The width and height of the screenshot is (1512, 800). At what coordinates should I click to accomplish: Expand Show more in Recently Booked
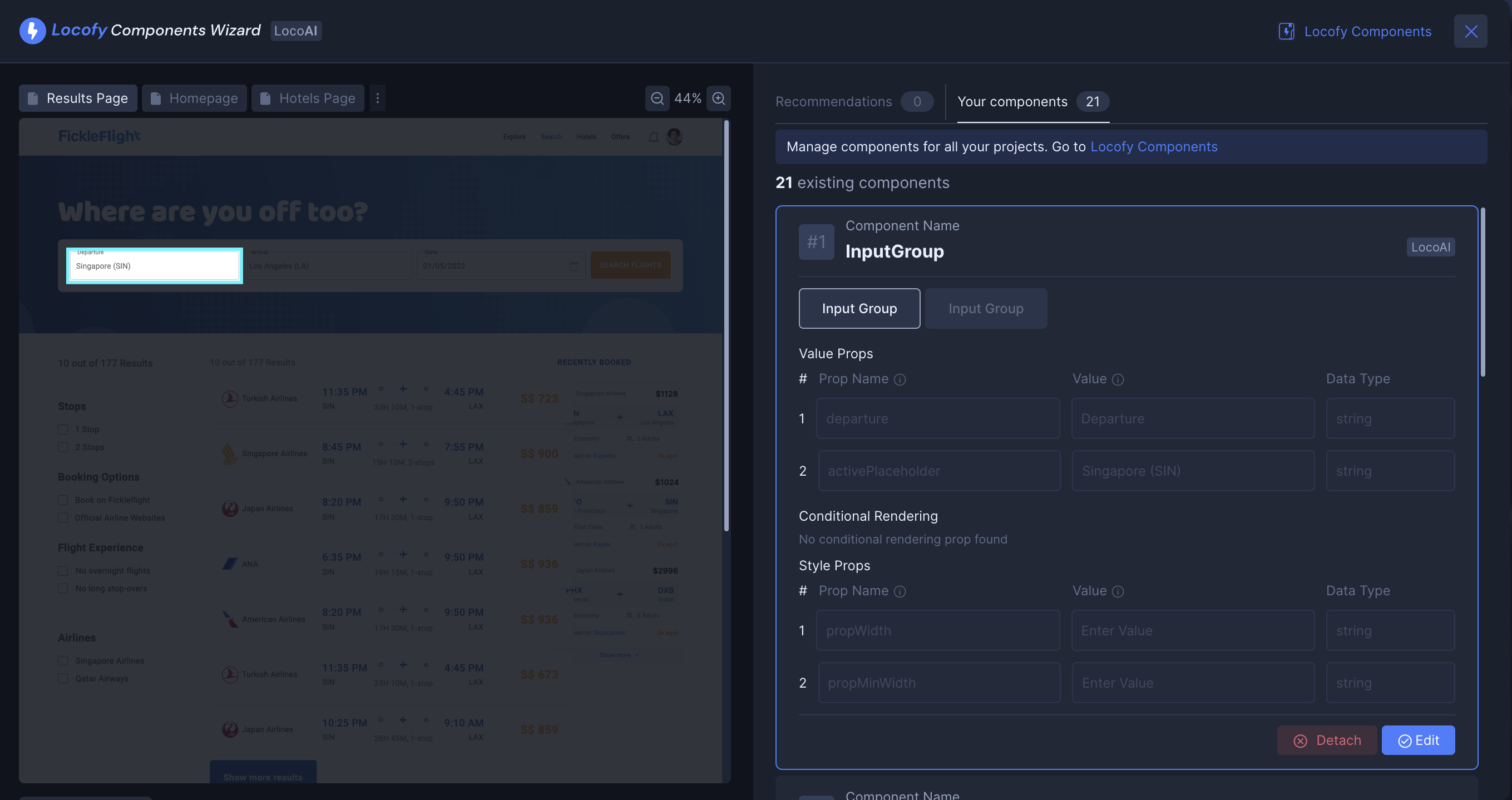(x=618, y=654)
